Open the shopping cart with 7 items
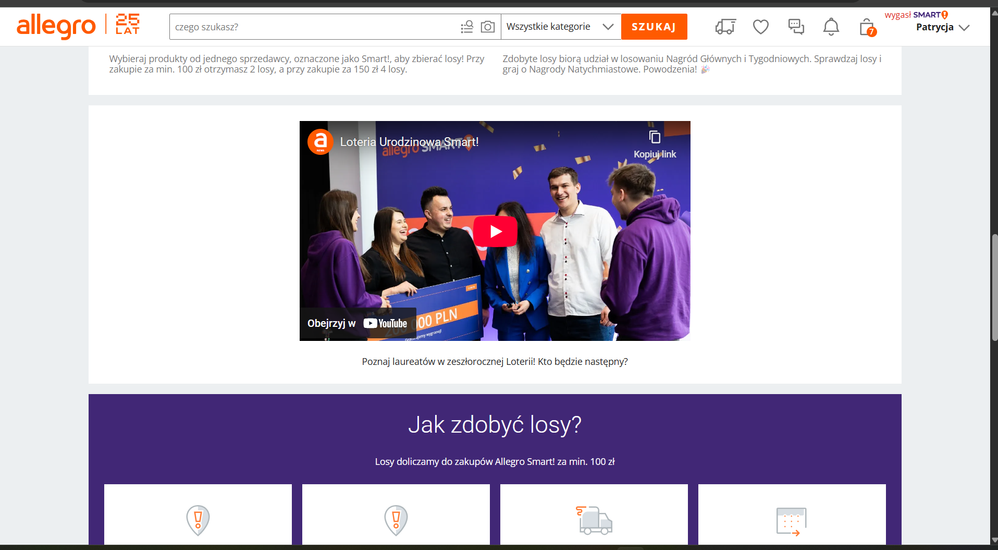Image resolution: width=998 pixels, height=550 pixels. click(x=867, y=28)
